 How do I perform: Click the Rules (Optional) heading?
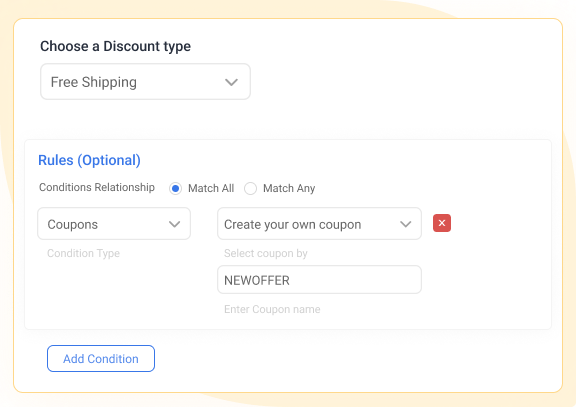89,160
